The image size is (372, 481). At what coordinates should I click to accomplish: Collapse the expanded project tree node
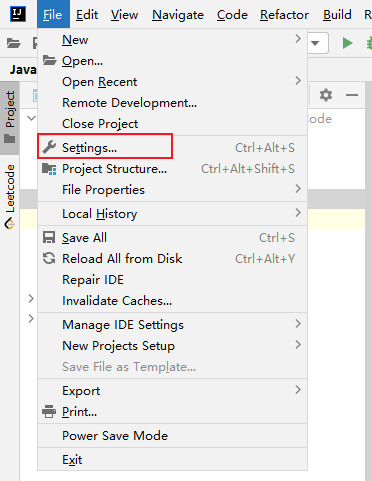(x=31, y=118)
